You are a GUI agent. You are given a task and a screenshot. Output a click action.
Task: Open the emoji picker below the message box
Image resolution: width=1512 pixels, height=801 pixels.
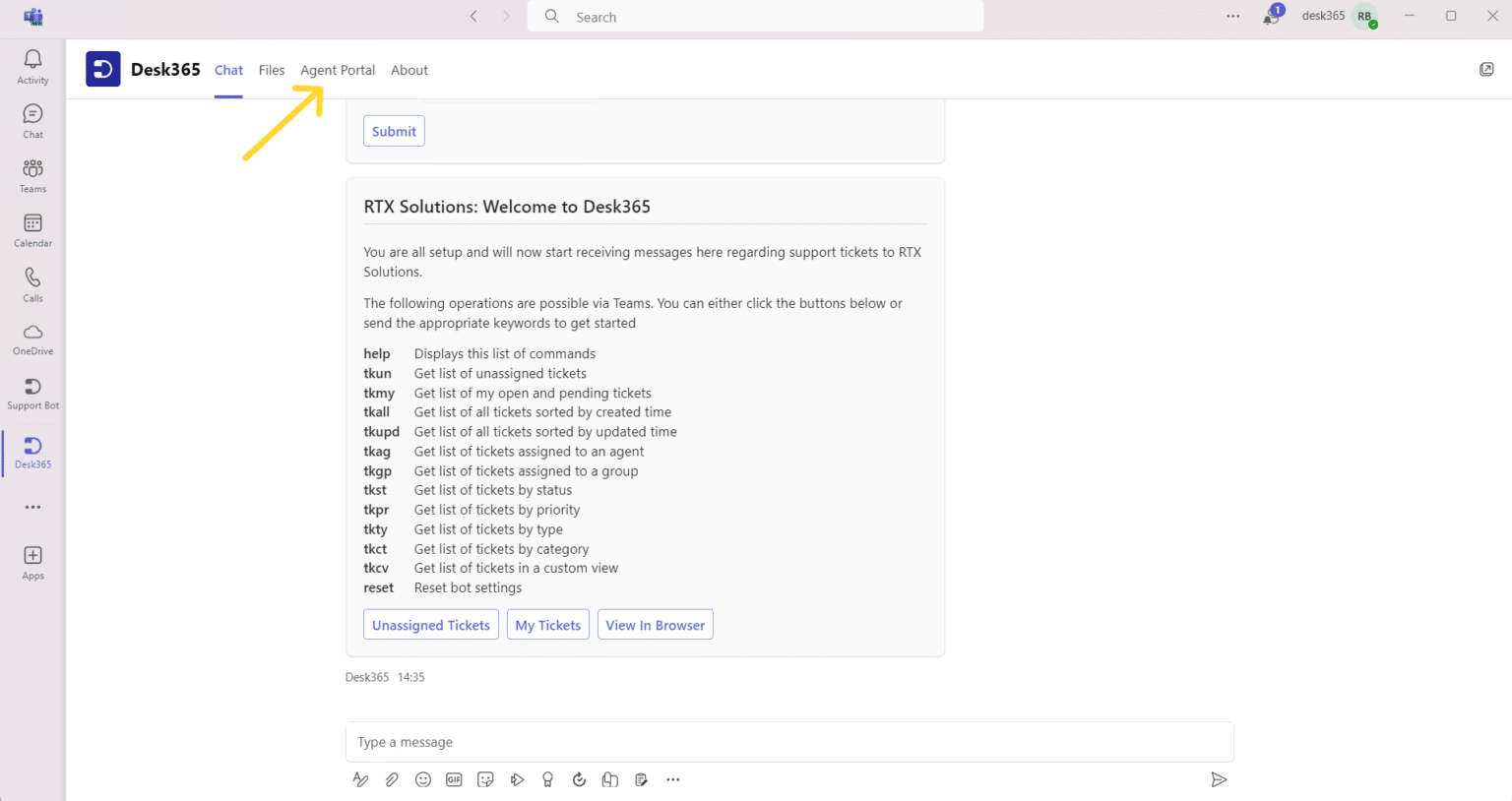click(x=422, y=779)
